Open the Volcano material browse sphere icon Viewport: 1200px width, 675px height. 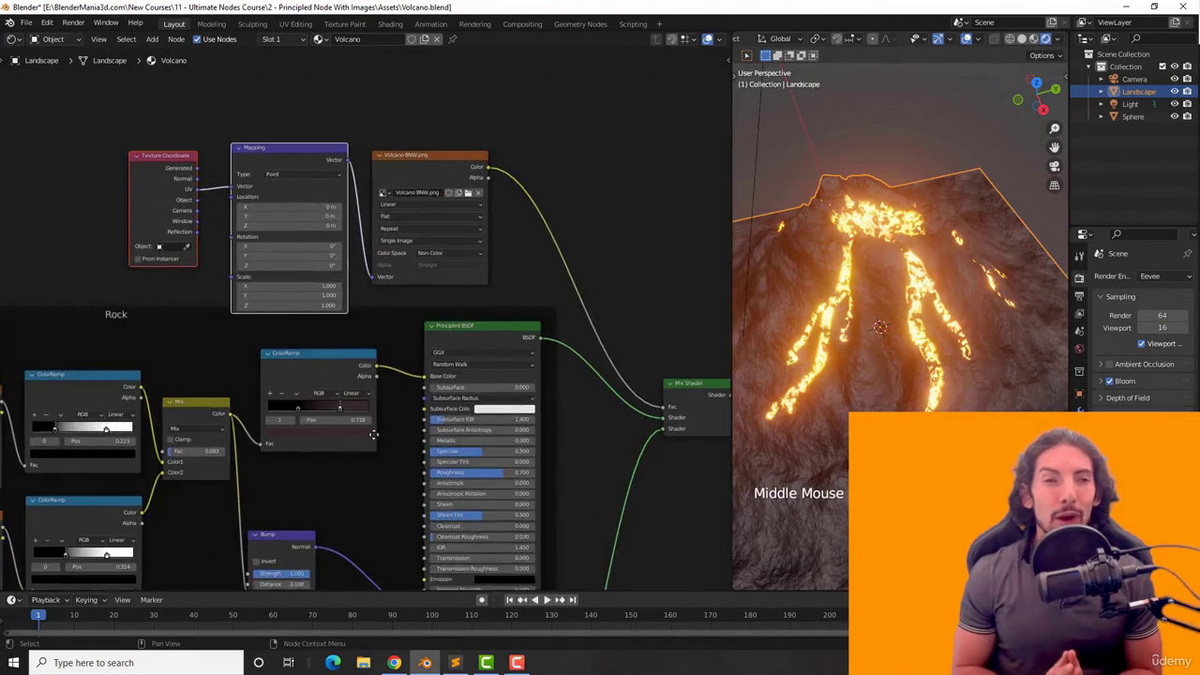[x=320, y=39]
